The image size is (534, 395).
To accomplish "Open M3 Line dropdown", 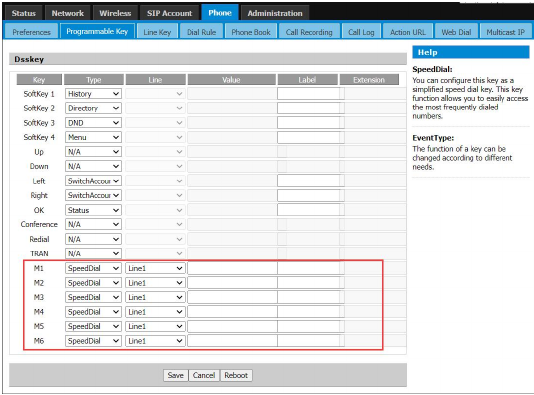I will [x=155, y=297].
